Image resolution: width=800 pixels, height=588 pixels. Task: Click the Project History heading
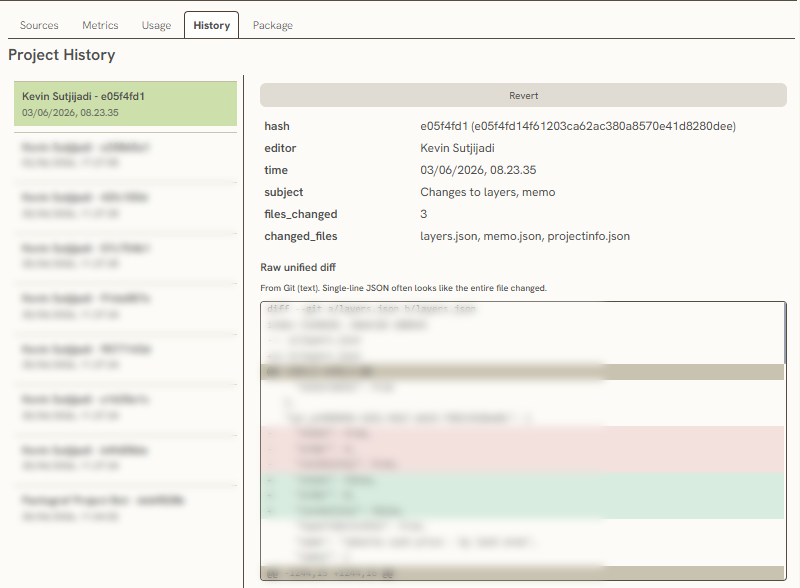pyautogui.click(x=62, y=55)
